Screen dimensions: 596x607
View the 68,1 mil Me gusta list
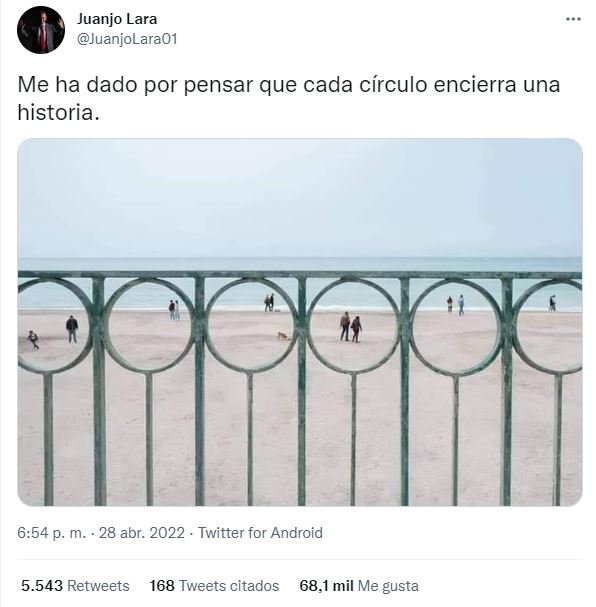(359, 586)
